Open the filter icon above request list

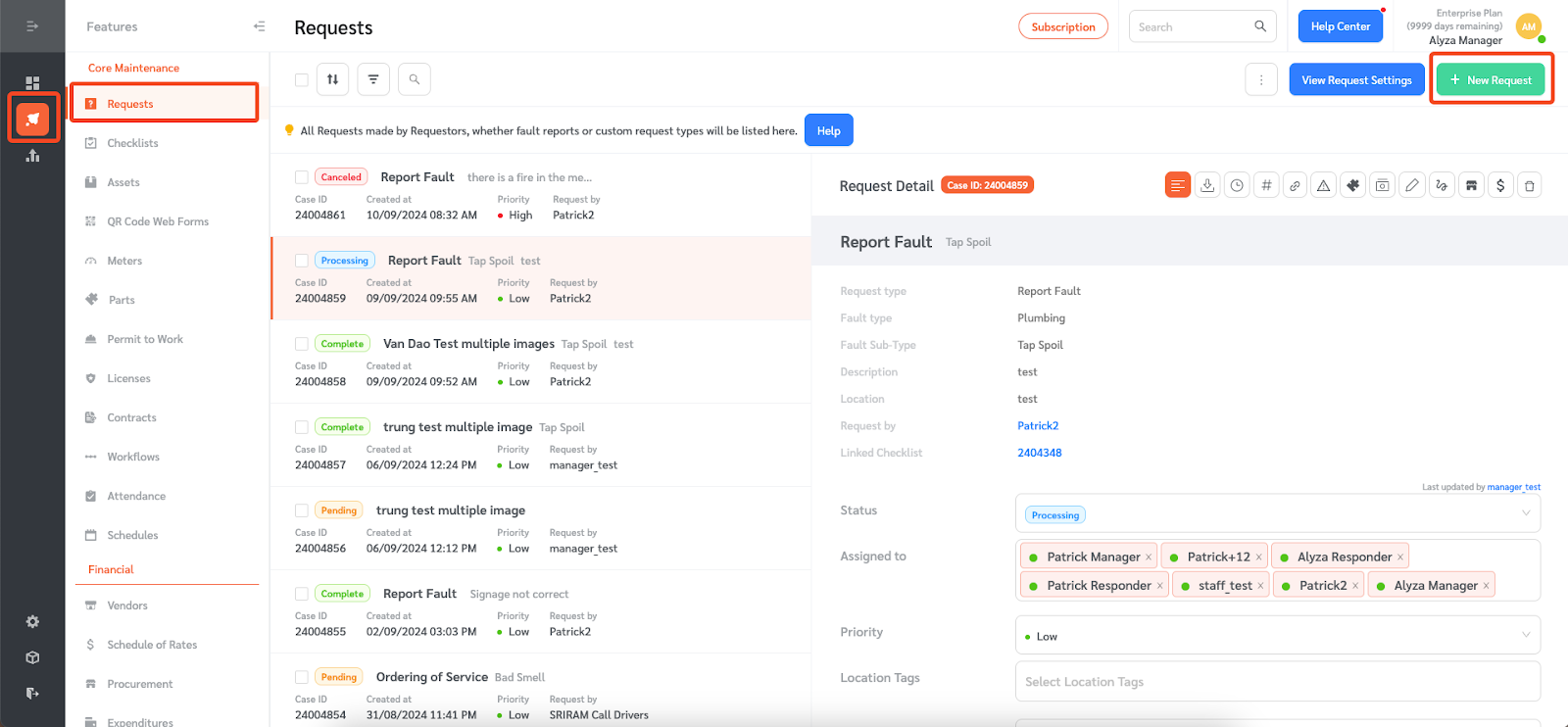373,79
